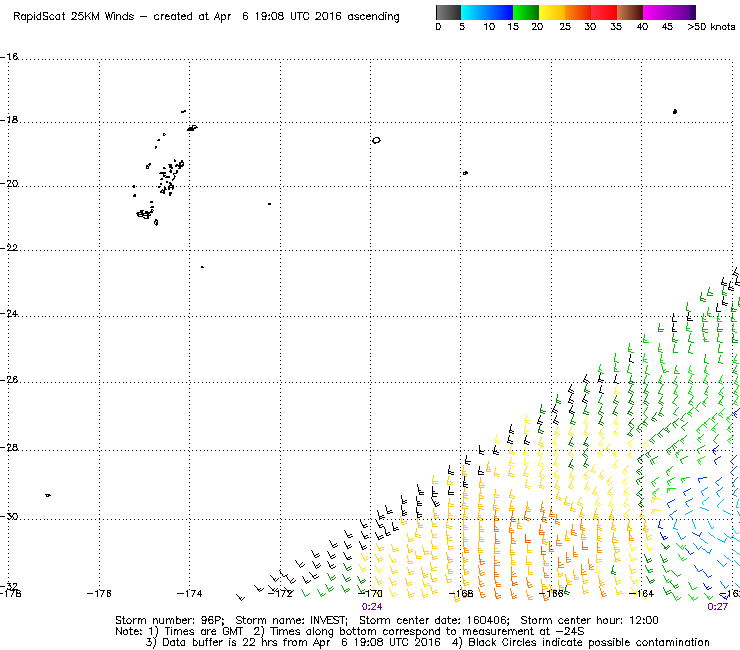Click longitude label '-164'
The image size is (740, 650).
(x=641, y=593)
